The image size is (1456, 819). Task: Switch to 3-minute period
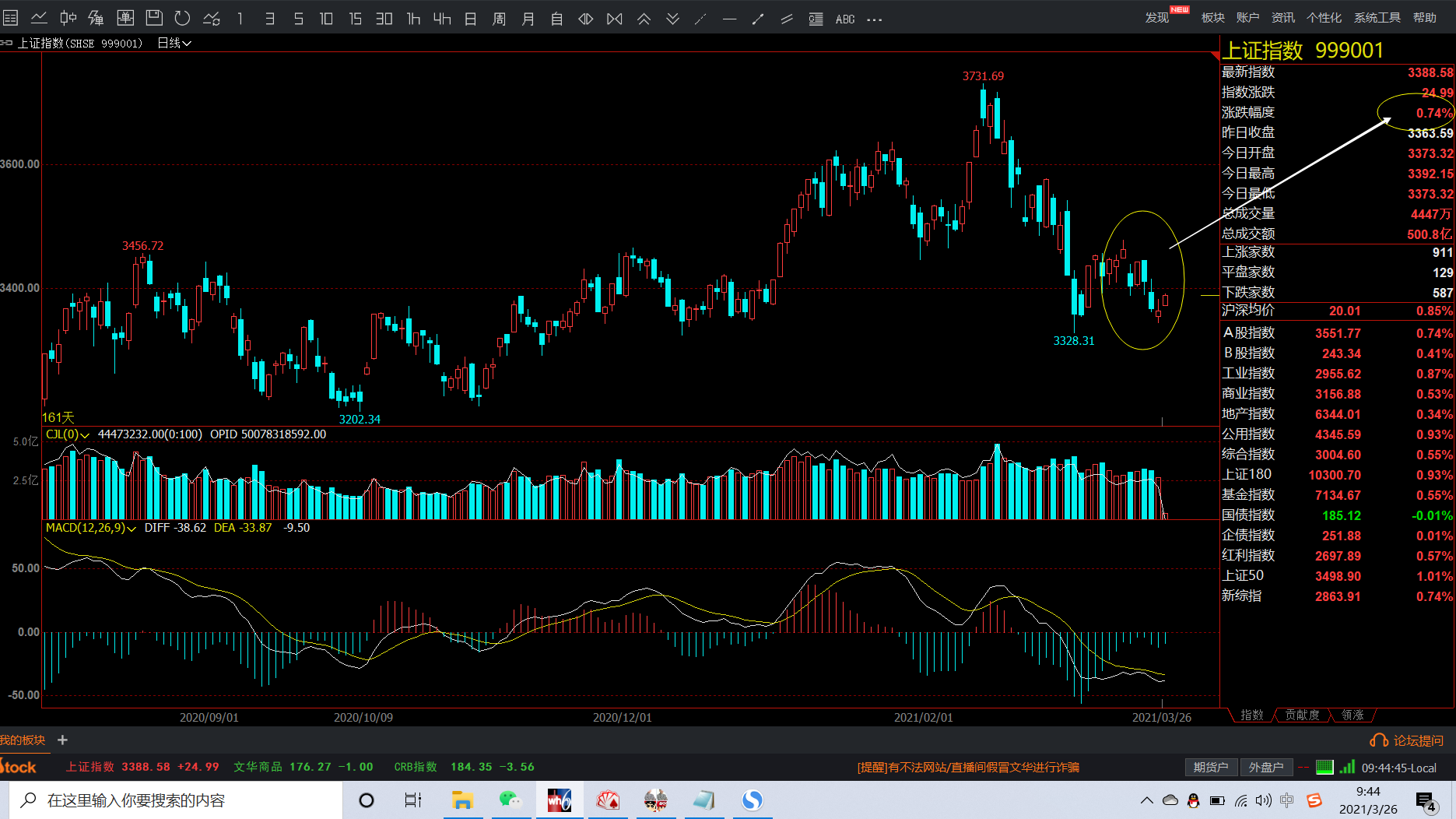pyautogui.click(x=269, y=18)
